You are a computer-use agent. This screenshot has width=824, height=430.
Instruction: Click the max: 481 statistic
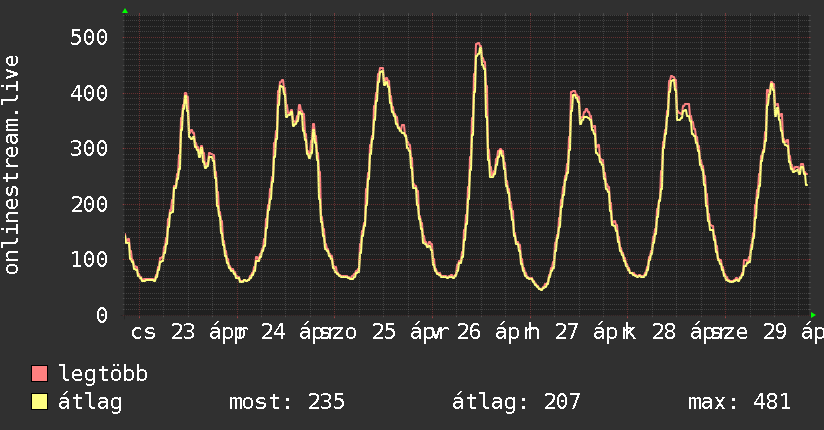tap(739, 402)
